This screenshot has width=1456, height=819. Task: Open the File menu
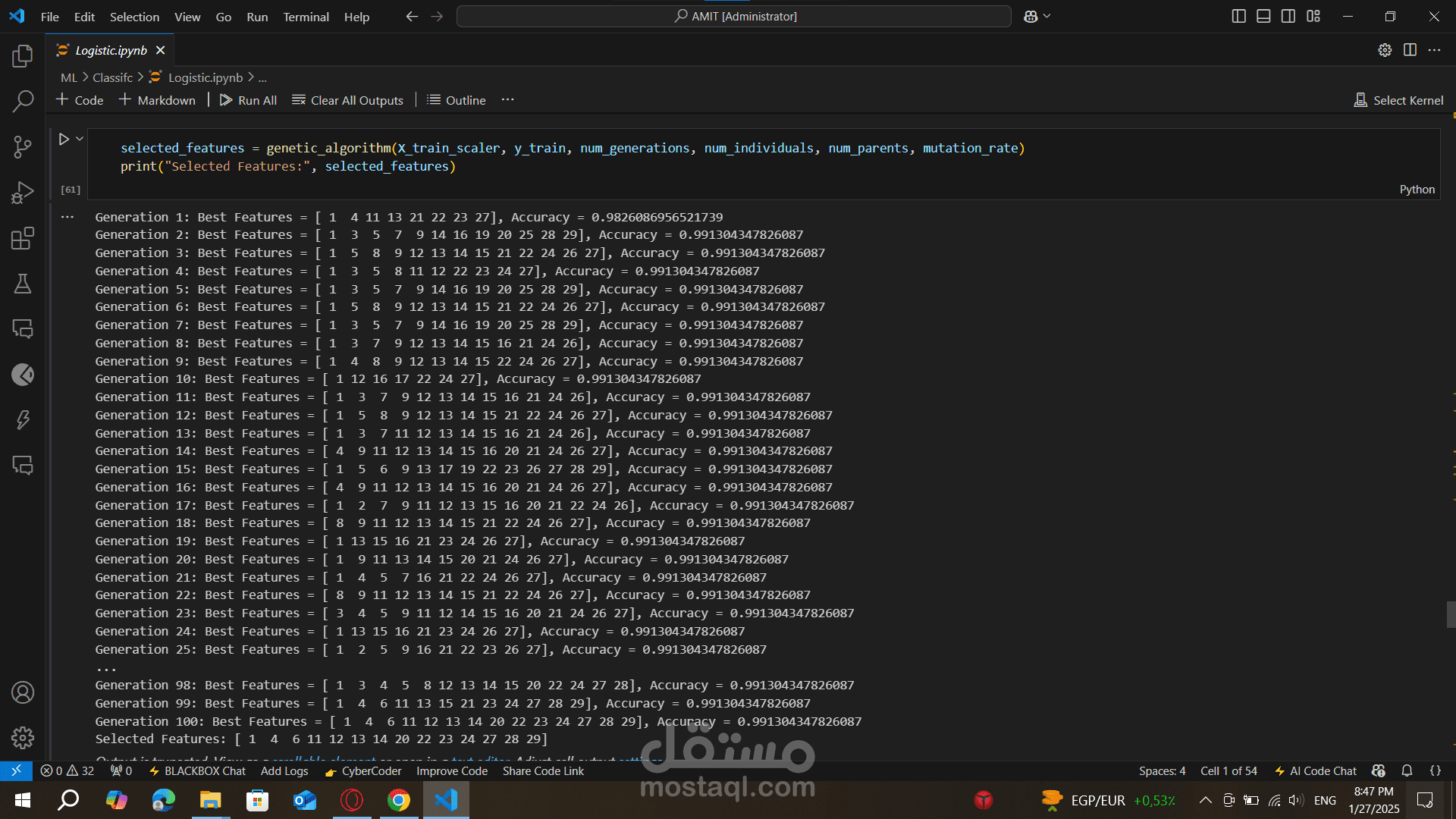[x=49, y=17]
